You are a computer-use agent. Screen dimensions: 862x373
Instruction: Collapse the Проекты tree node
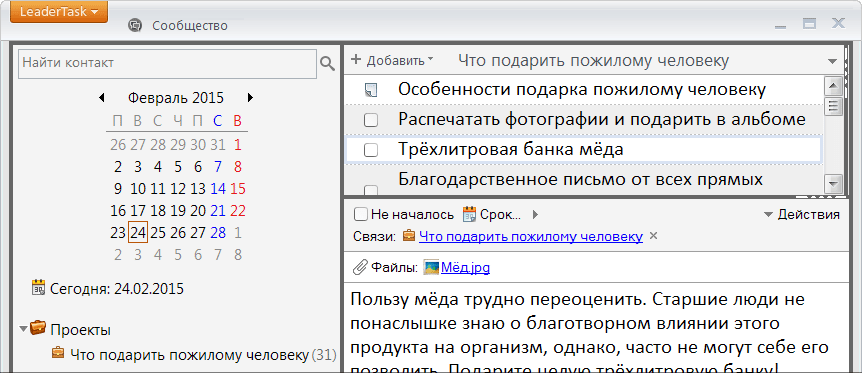tap(23, 329)
